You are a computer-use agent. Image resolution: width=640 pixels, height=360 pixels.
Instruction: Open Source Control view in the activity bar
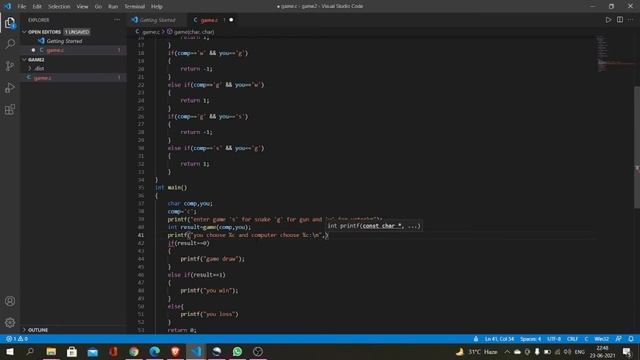pos(10,66)
